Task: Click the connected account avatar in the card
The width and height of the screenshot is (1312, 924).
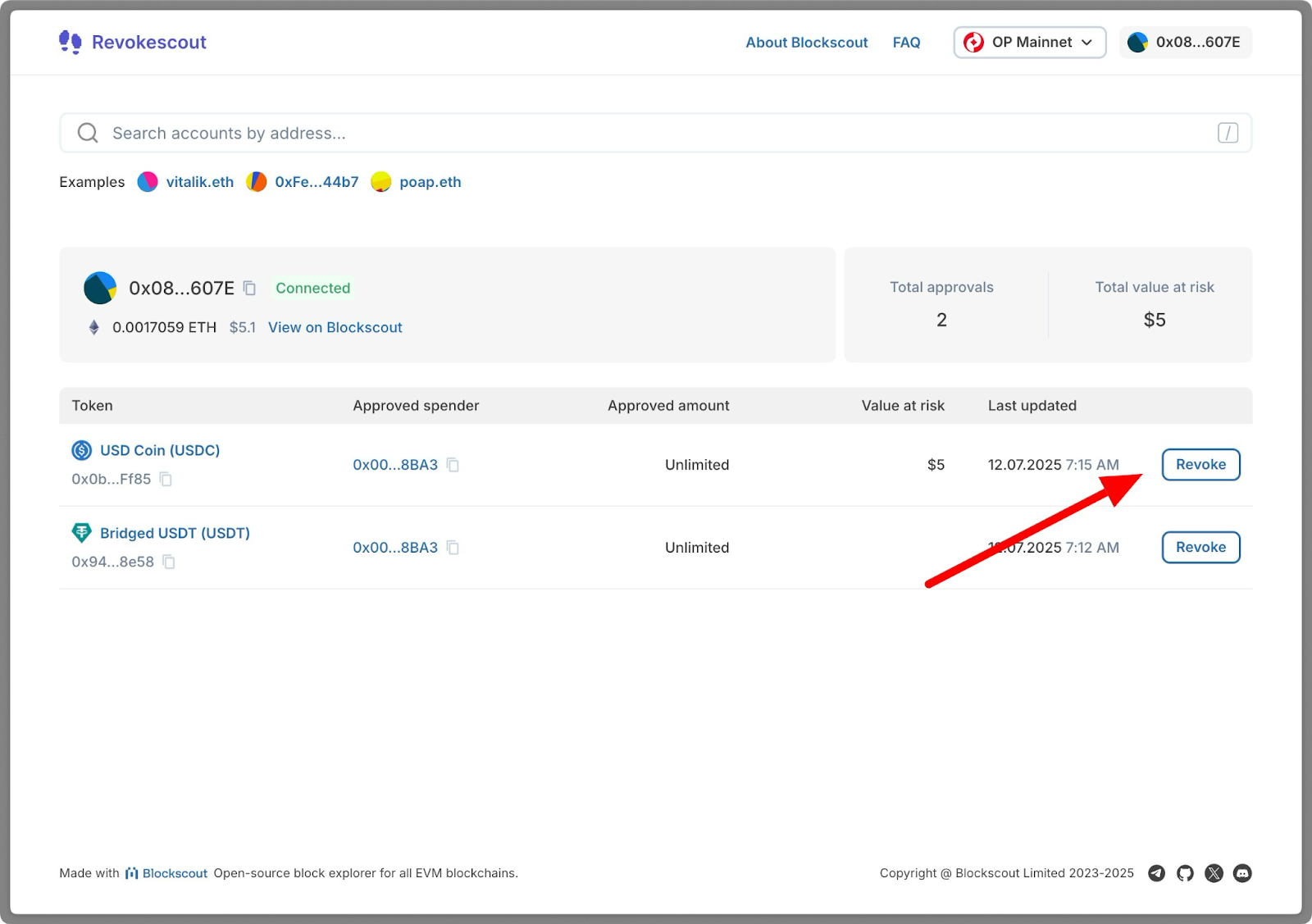Action: [x=100, y=288]
